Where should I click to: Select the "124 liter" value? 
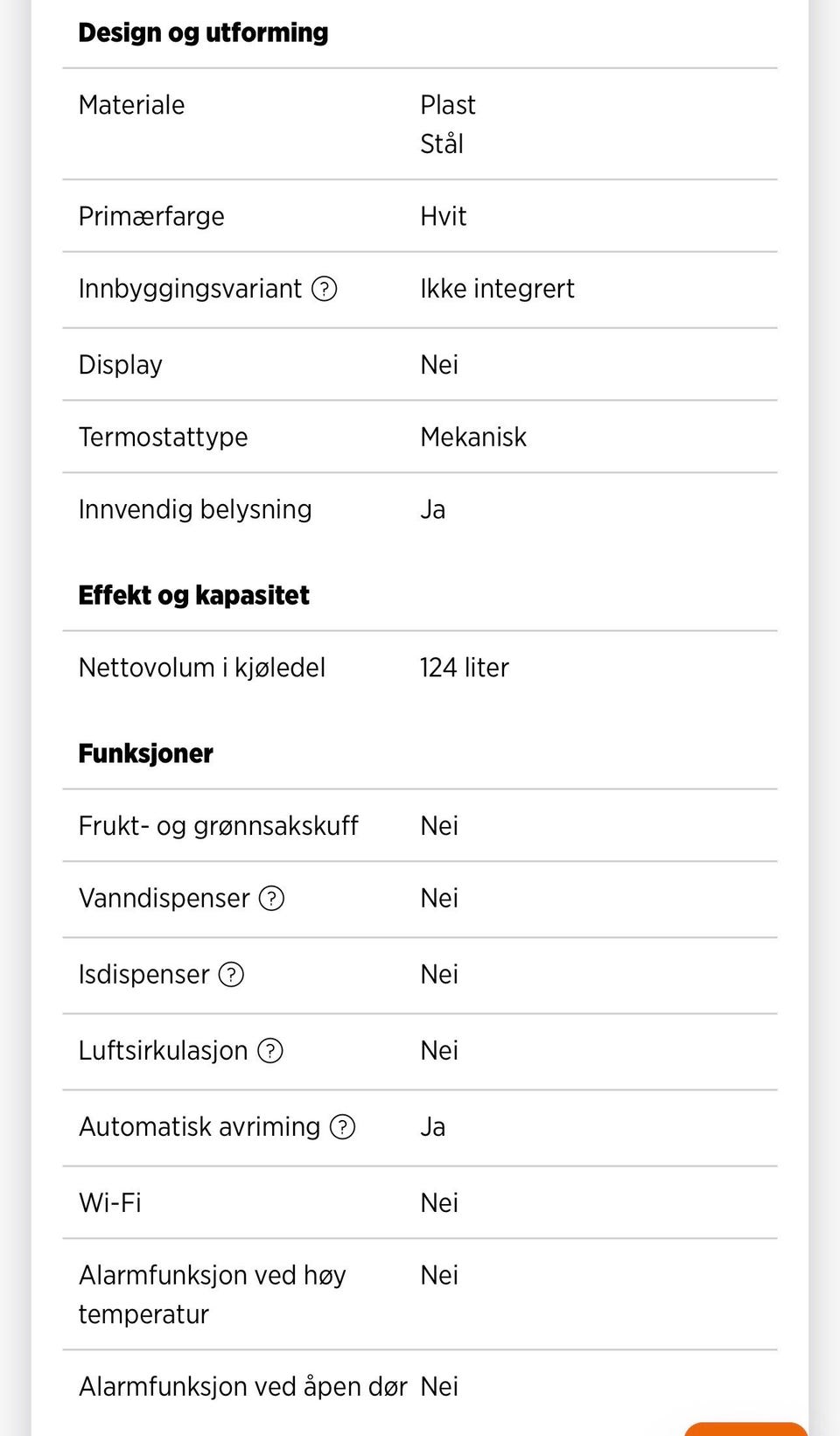coord(464,668)
